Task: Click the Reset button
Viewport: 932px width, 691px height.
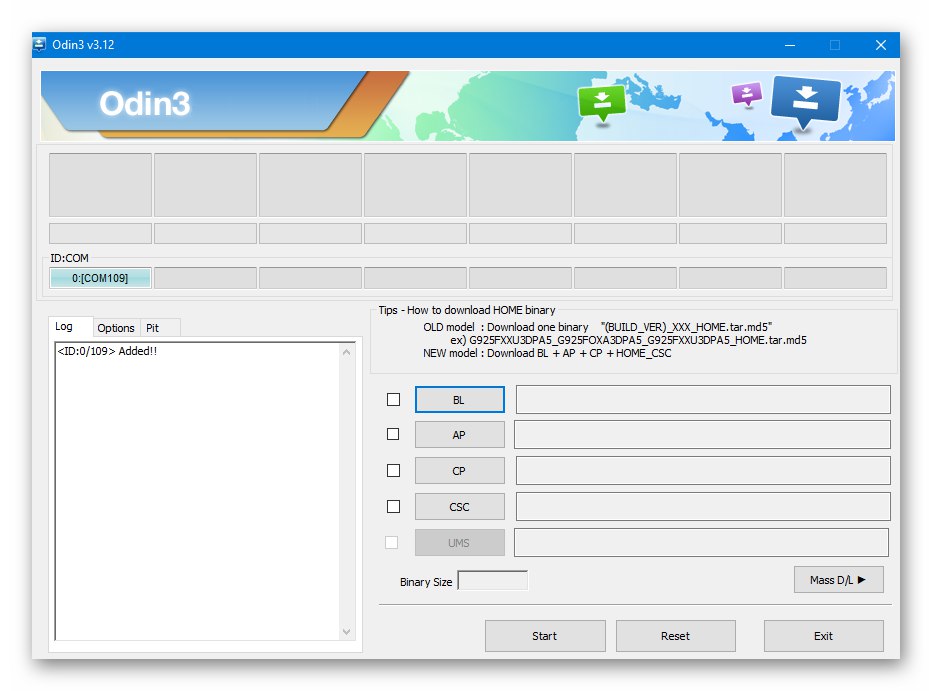Action: coord(676,636)
